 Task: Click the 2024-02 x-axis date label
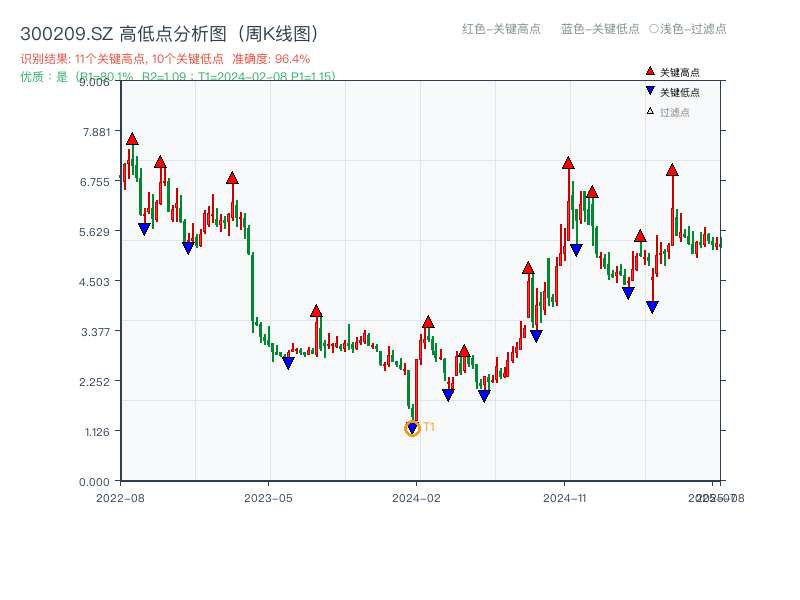point(418,497)
